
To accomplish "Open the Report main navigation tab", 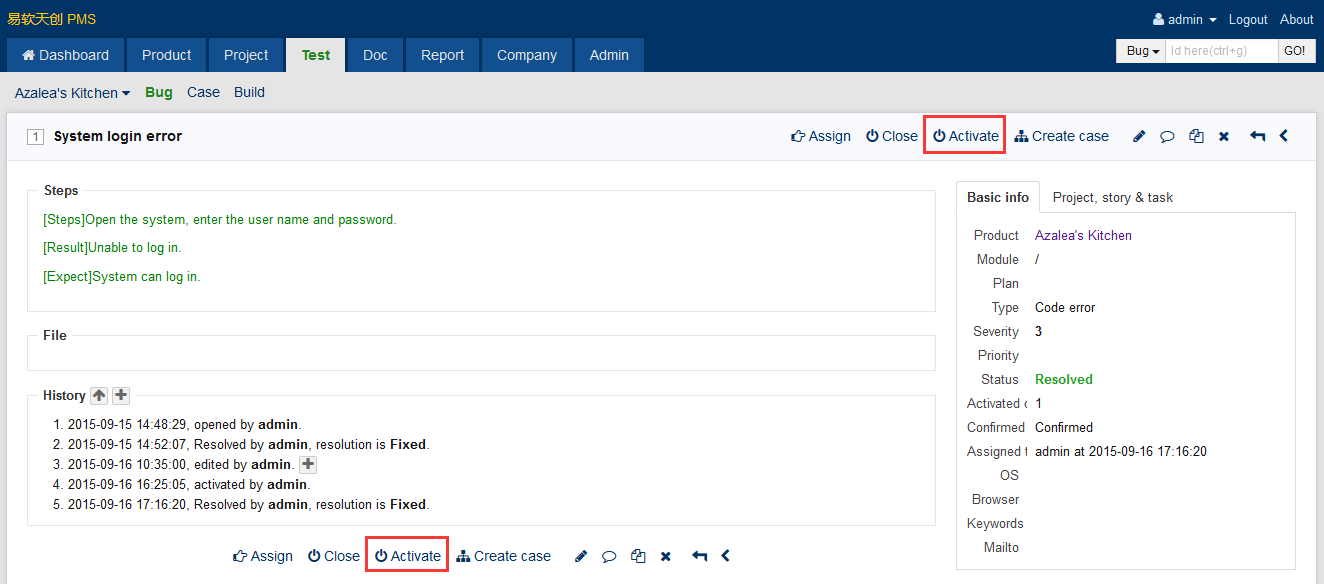I will pos(442,55).
